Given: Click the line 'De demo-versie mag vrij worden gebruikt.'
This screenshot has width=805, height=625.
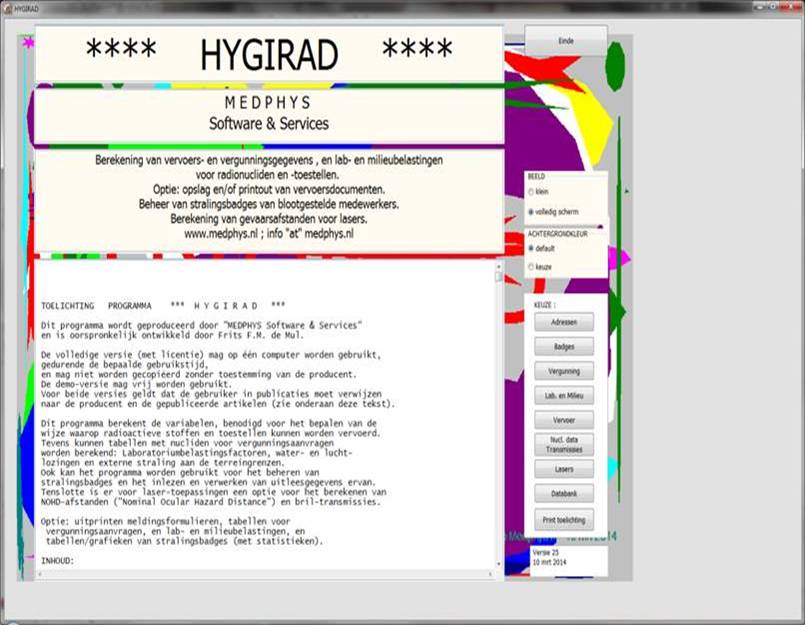Looking at the screenshot, I should (136, 384).
